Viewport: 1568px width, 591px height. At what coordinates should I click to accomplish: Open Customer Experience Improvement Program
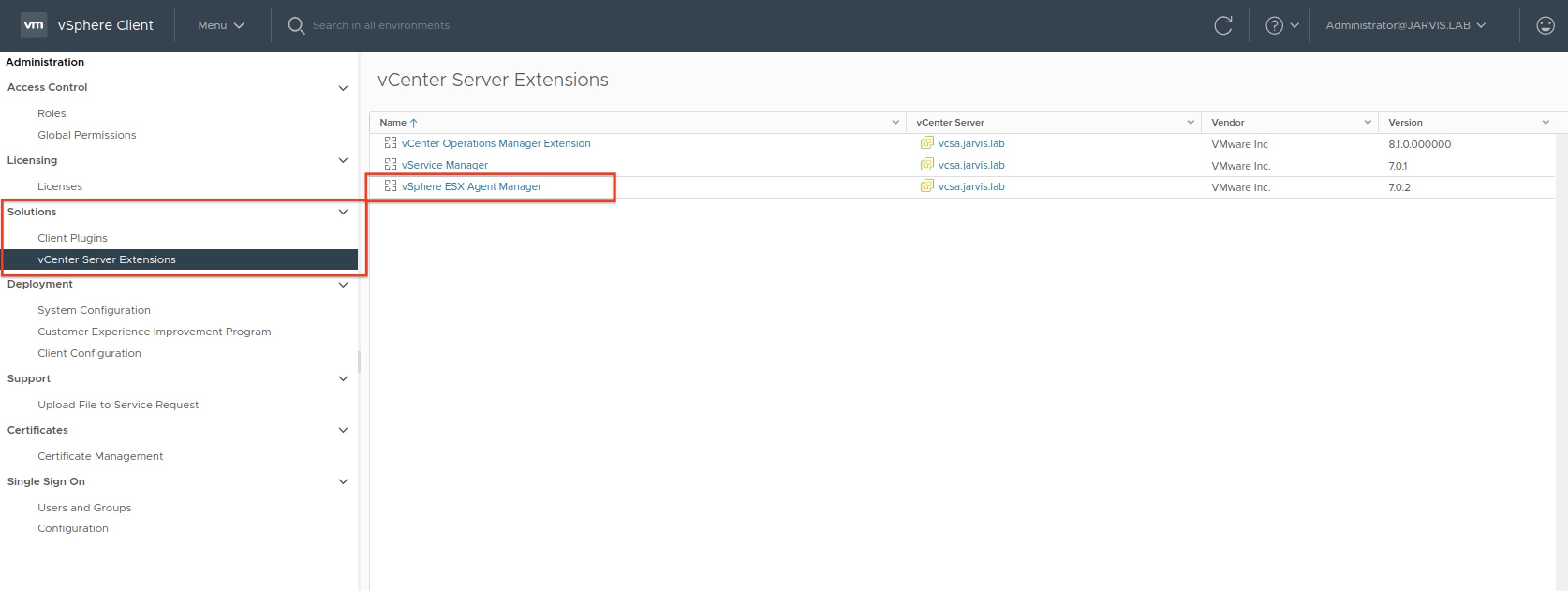click(x=154, y=332)
